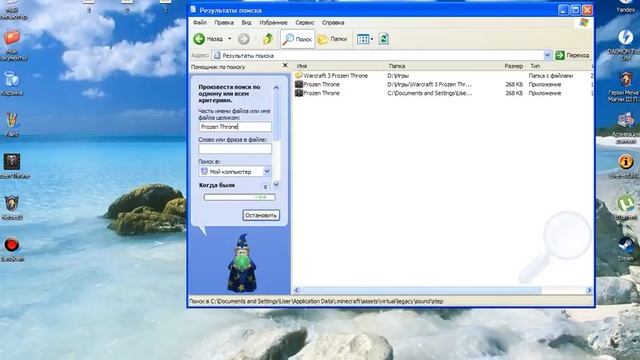Screen dimensions: 640x360
Task: Open the Файл menu
Action: 200,22
